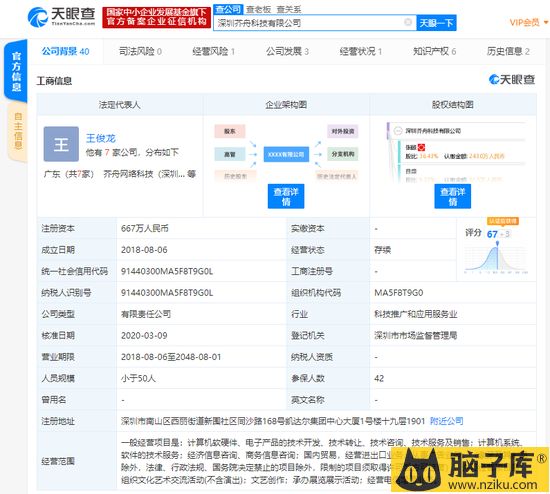
Task: Click the industry value 科技推广和应用服务业
Action: click(416, 314)
